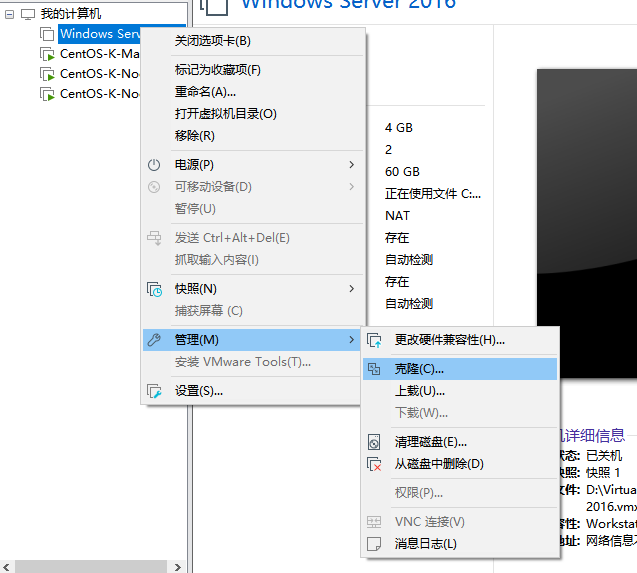Click the 60 GB hard disk value
This screenshot has width=637, height=573.
pos(402,172)
